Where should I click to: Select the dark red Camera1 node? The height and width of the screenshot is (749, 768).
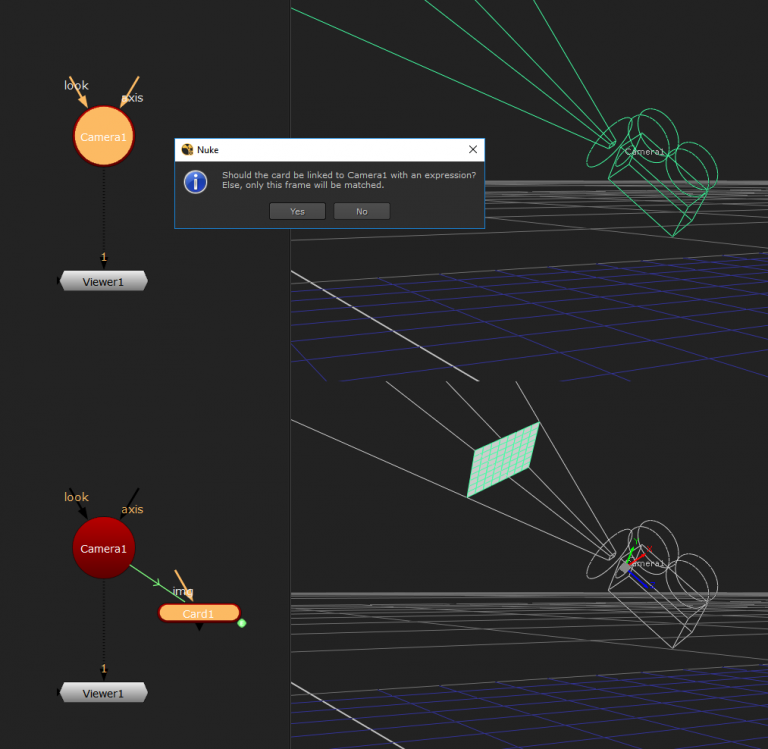(103, 548)
